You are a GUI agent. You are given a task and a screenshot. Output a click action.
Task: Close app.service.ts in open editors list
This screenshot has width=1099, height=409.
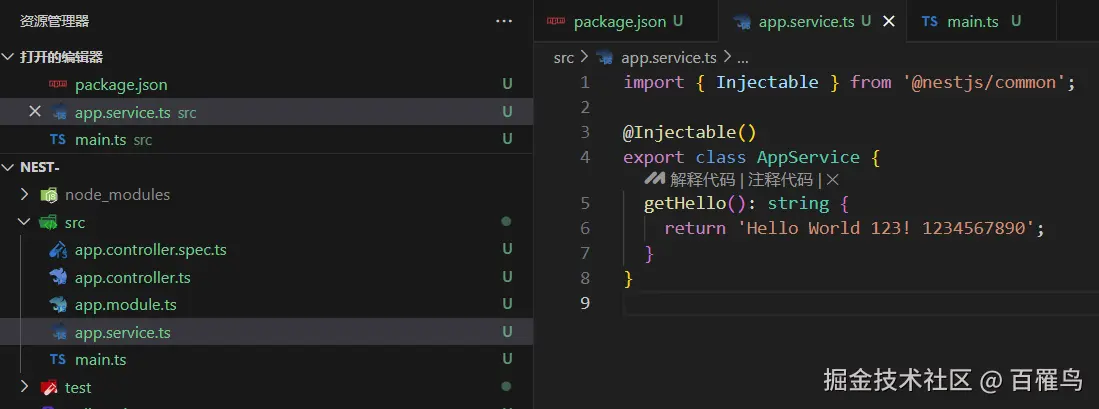35,112
